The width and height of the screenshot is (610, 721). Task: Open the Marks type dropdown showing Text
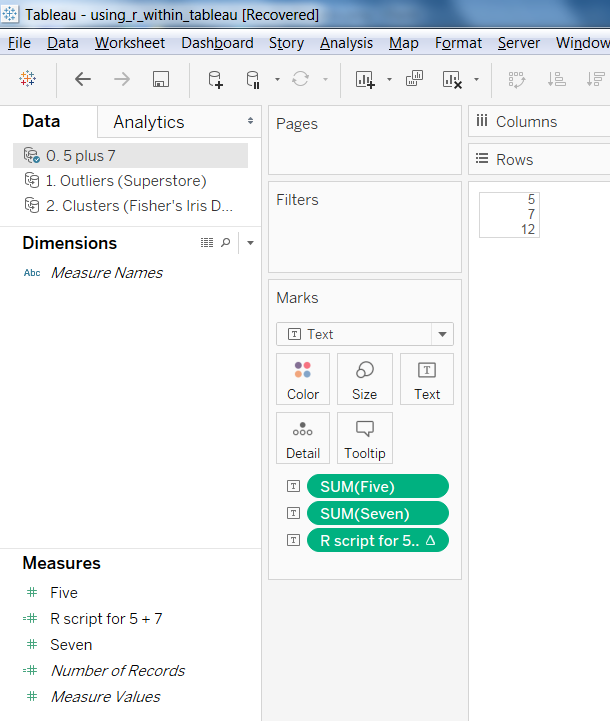(x=365, y=334)
